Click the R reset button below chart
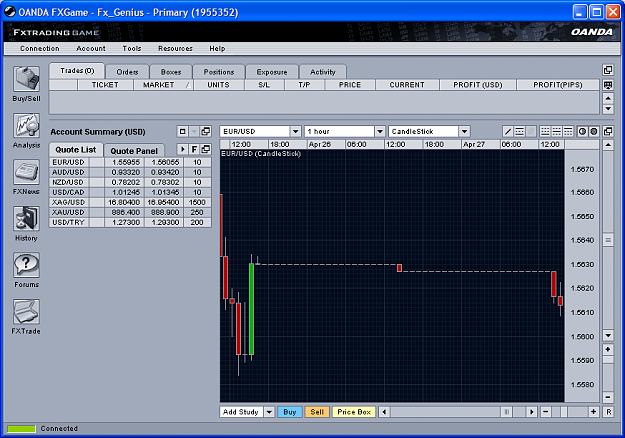This screenshot has width=625, height=438. (x=608, y=412)
